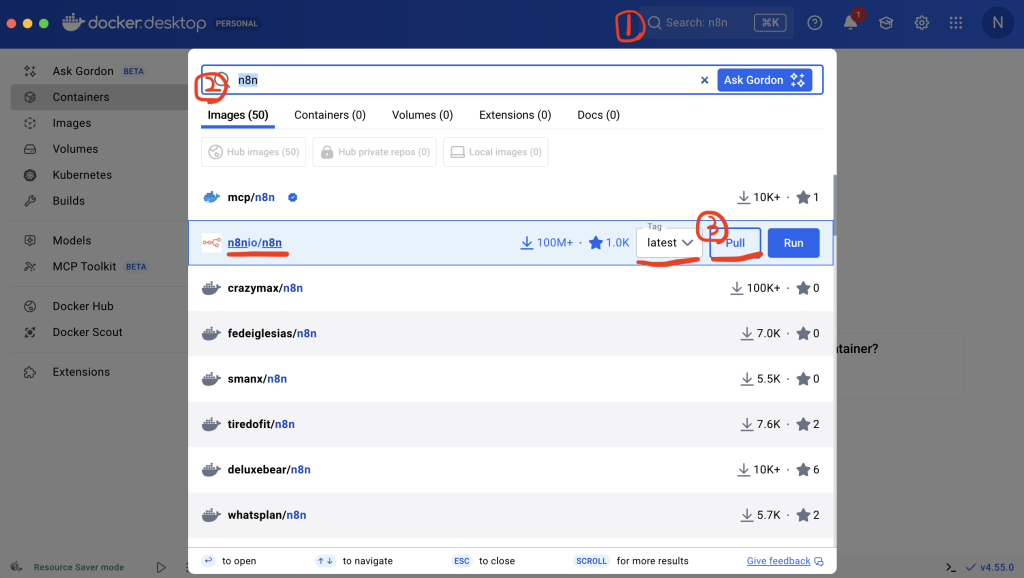
Task: Toggle the Hub private repos filter
Action: pyautogui.click(x=374, y=152)
